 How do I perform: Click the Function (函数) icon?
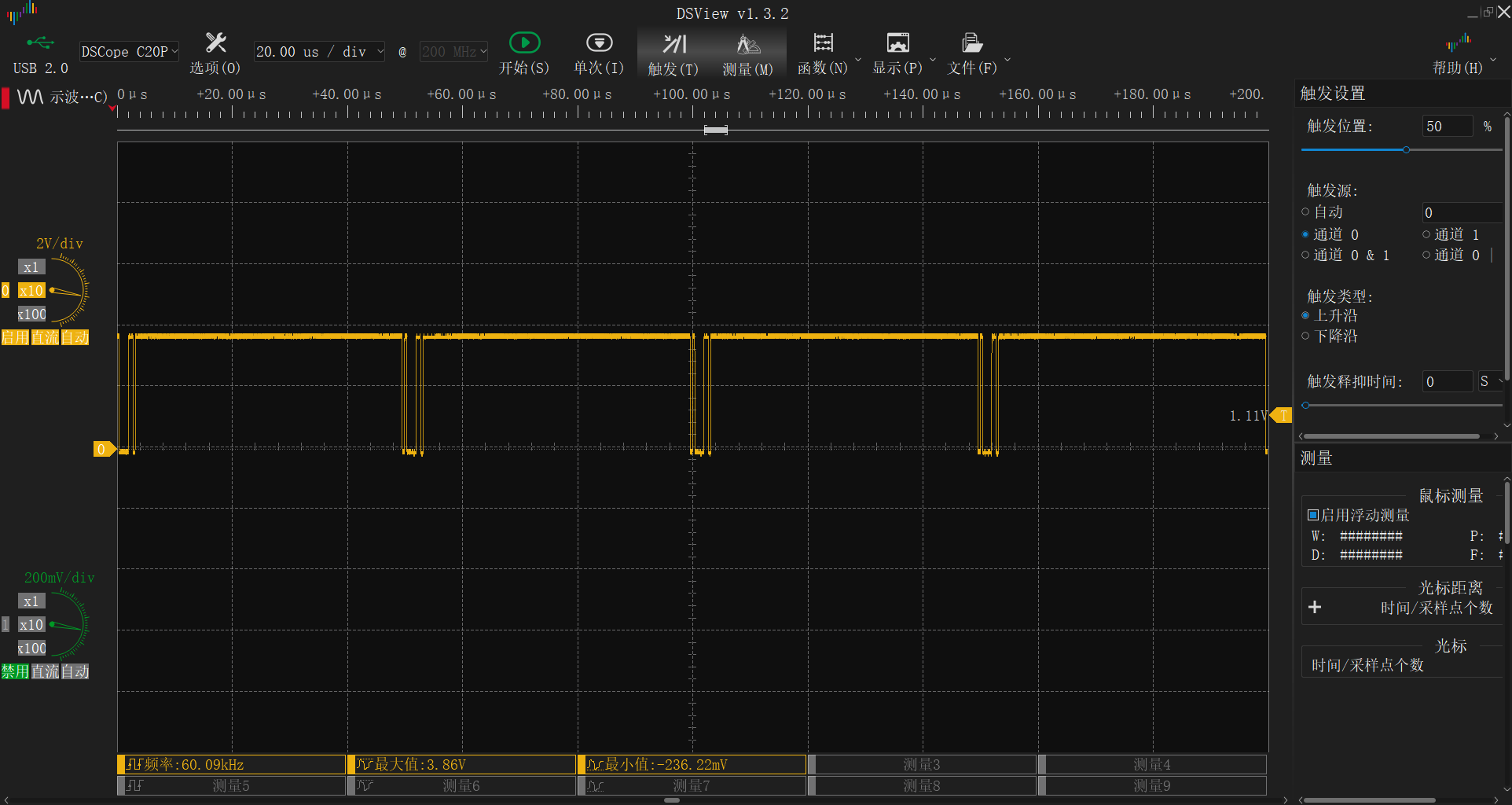point(823,43)
